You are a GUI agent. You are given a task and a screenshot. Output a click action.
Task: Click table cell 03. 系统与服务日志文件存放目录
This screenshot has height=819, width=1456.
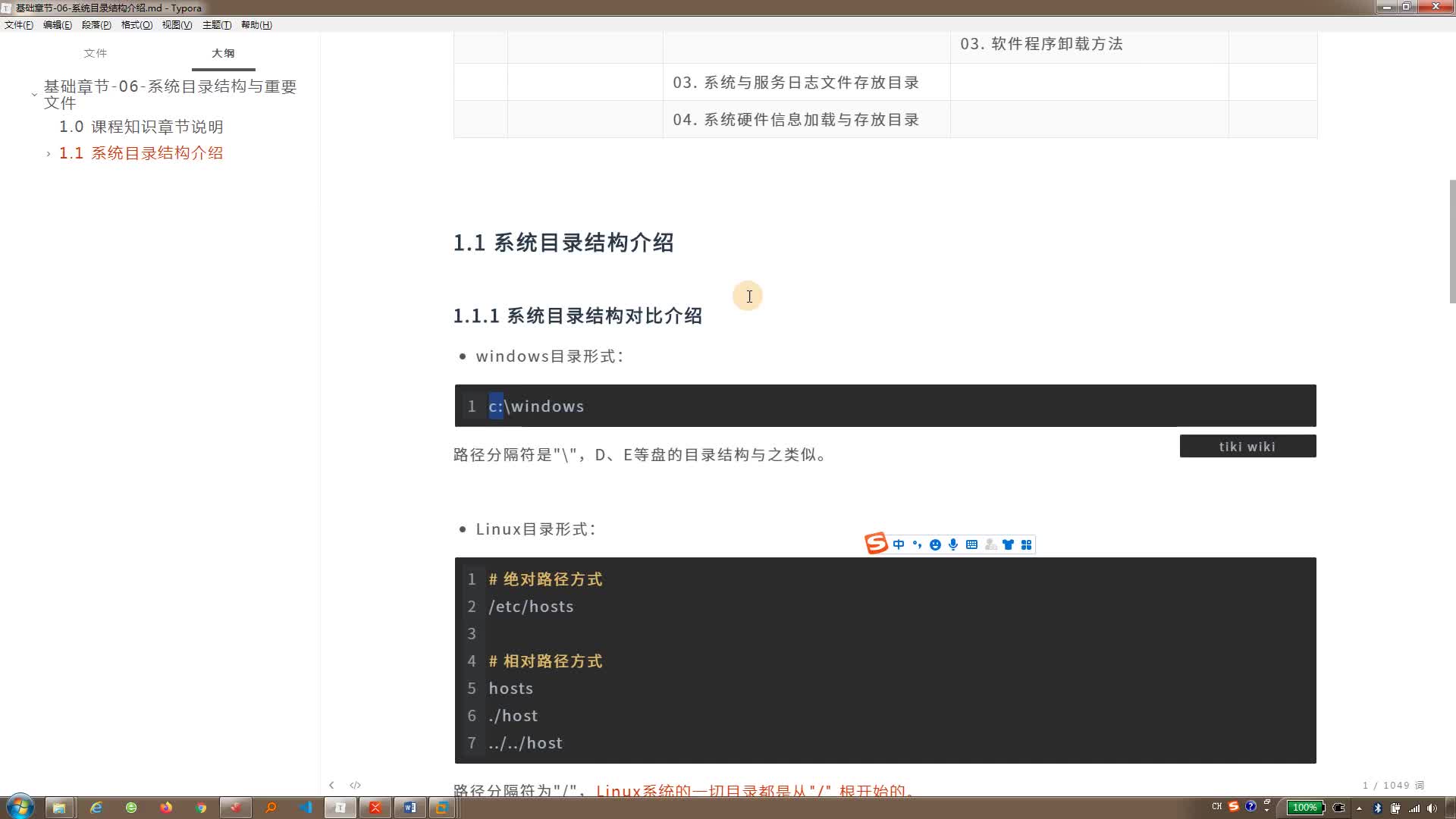tap(795, 83)
